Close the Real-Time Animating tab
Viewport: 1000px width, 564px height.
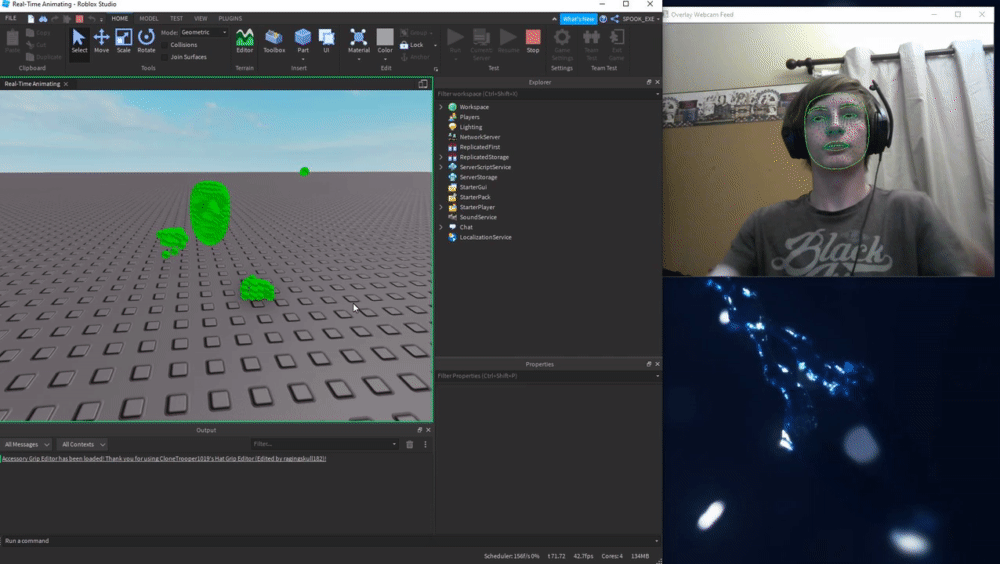tap(66, 84)
